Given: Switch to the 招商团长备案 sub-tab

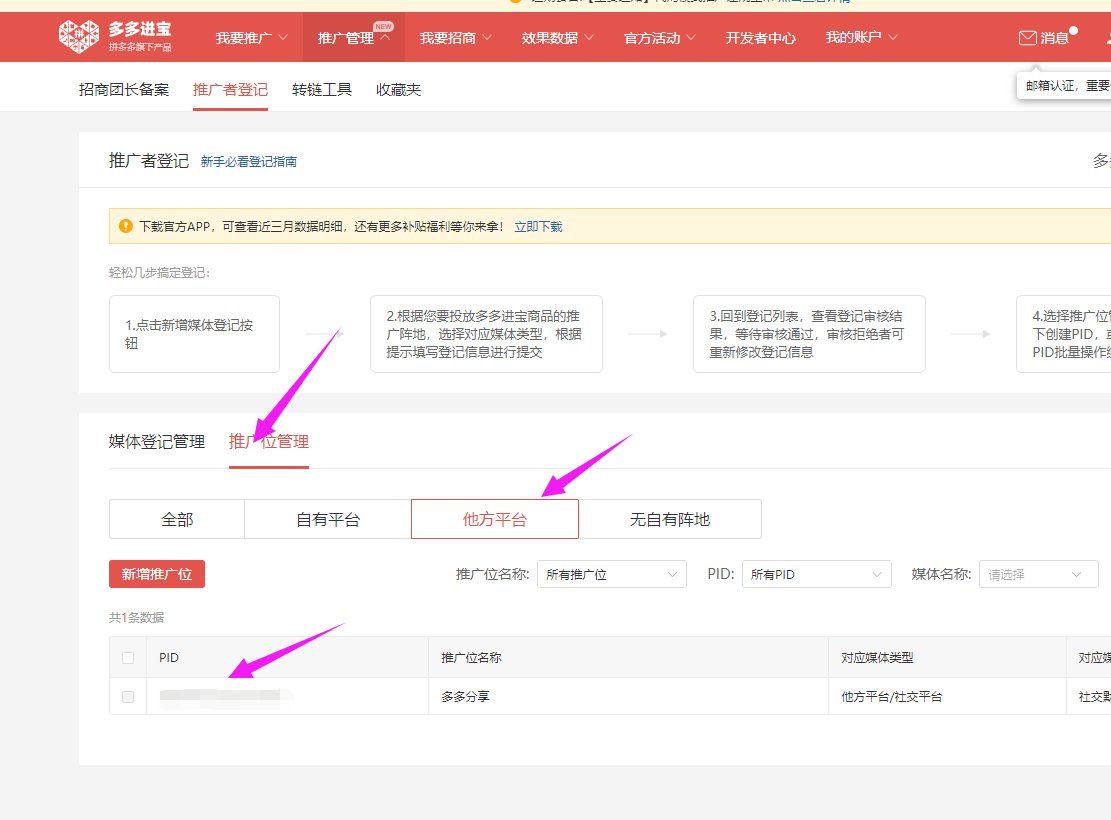Looking at the screenshot, I should [x=124, y=89].
